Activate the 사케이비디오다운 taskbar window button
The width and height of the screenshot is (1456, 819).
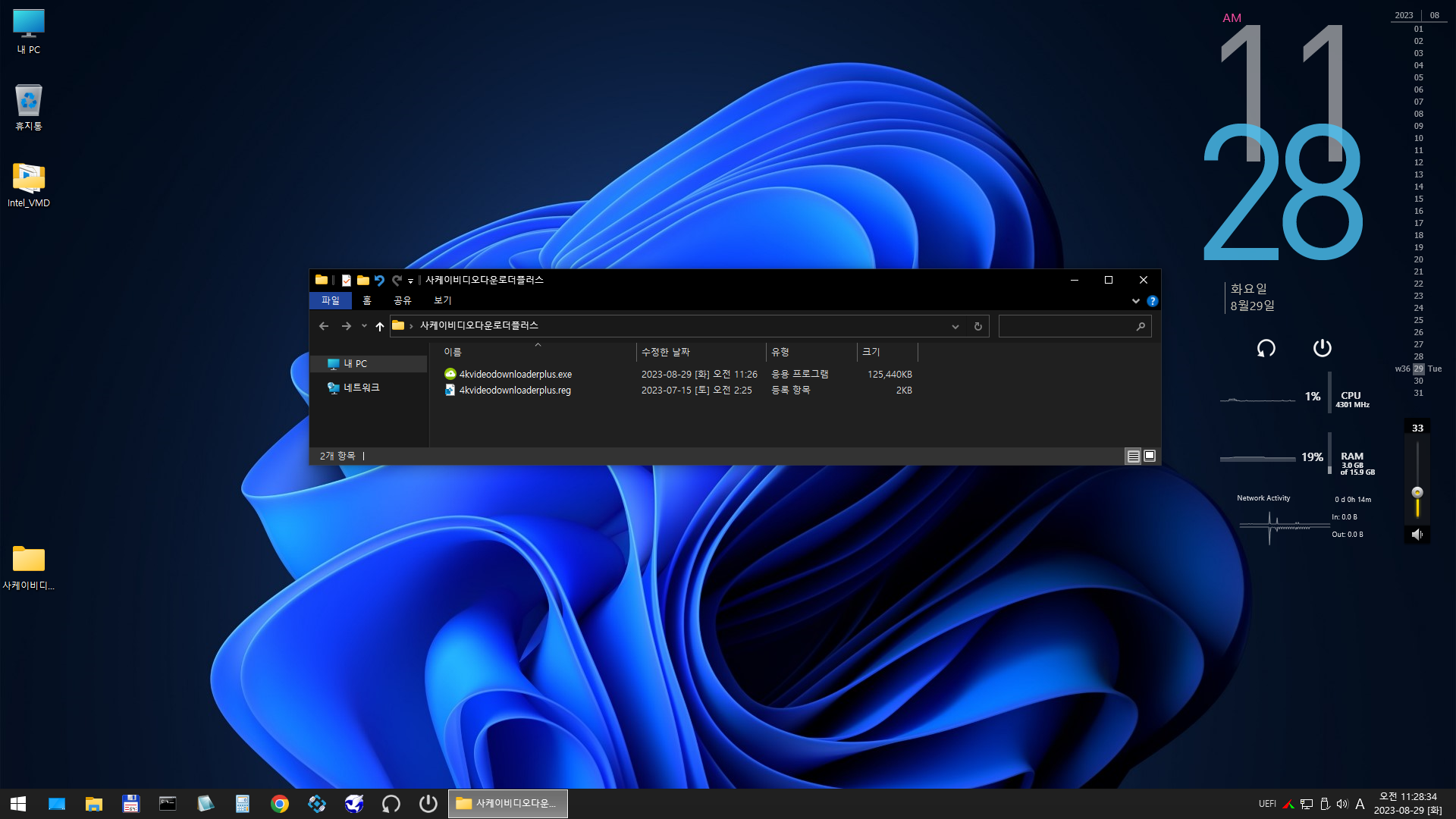pyautogui.click(x=508, y=804)
